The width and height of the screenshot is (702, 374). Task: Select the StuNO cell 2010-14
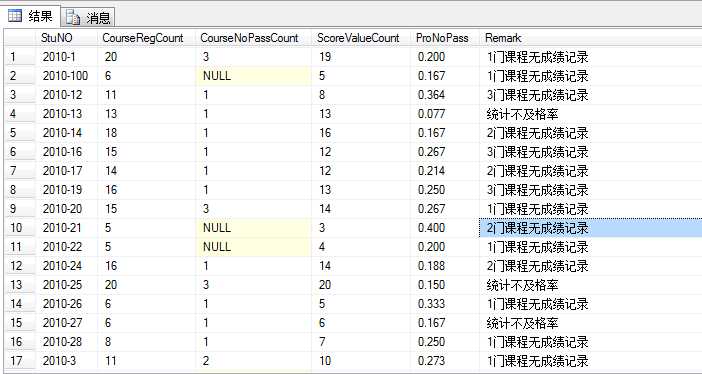67,133
